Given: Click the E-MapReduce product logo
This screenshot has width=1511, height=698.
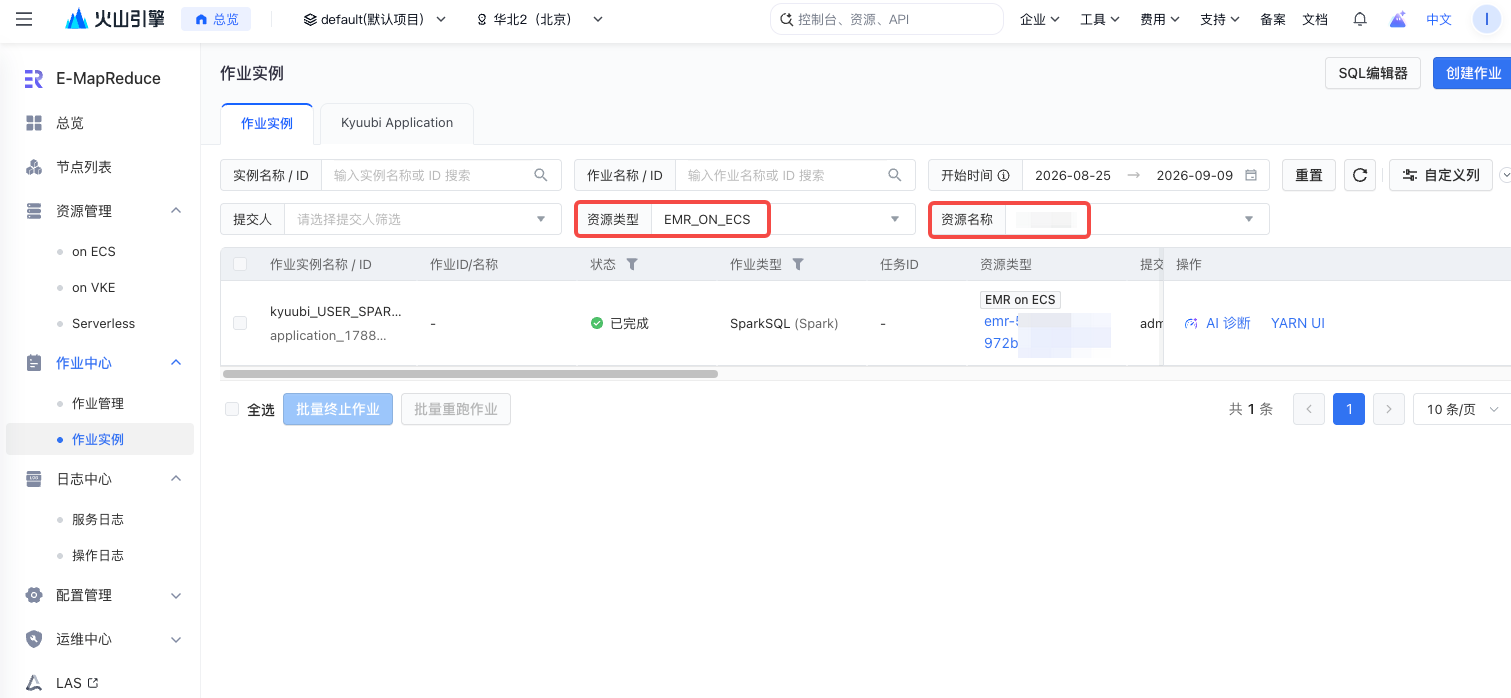Looking at the screenshot, I should coord(34,79).
